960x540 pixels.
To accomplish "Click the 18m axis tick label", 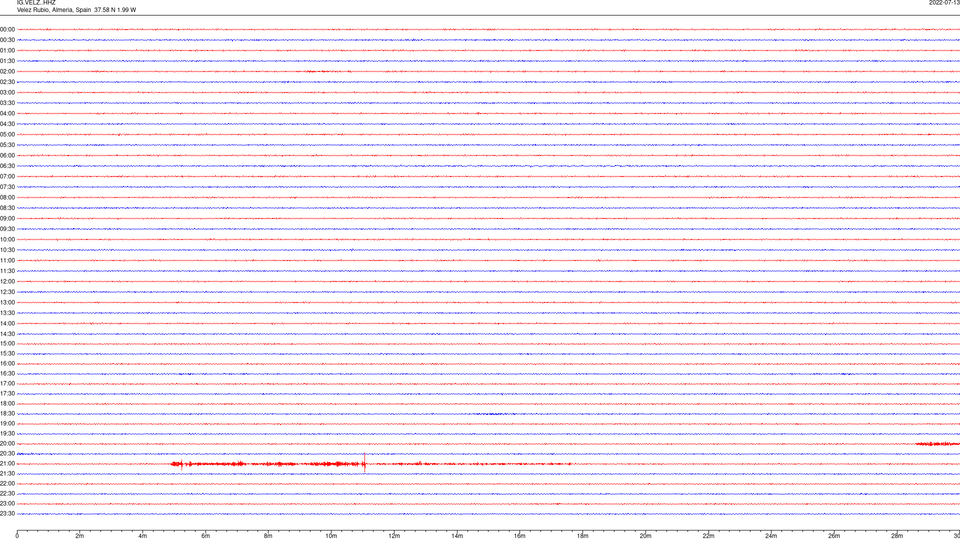I will coord(583,536).
